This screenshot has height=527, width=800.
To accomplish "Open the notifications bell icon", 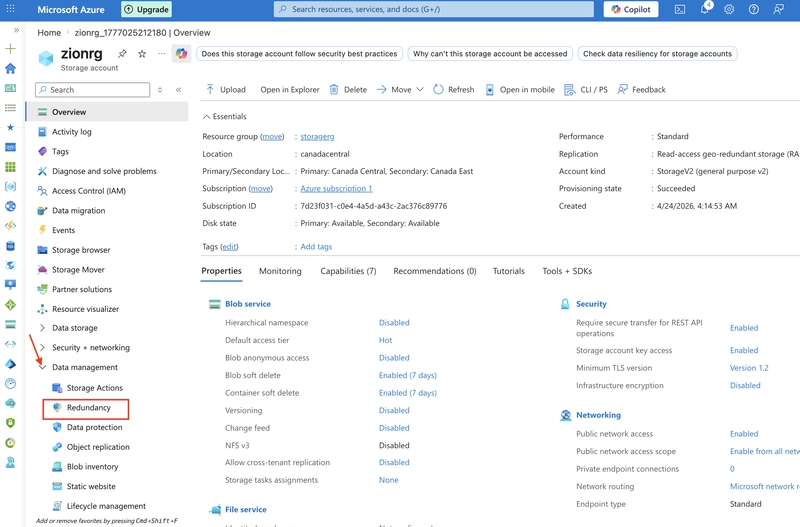I will (705, 9).
